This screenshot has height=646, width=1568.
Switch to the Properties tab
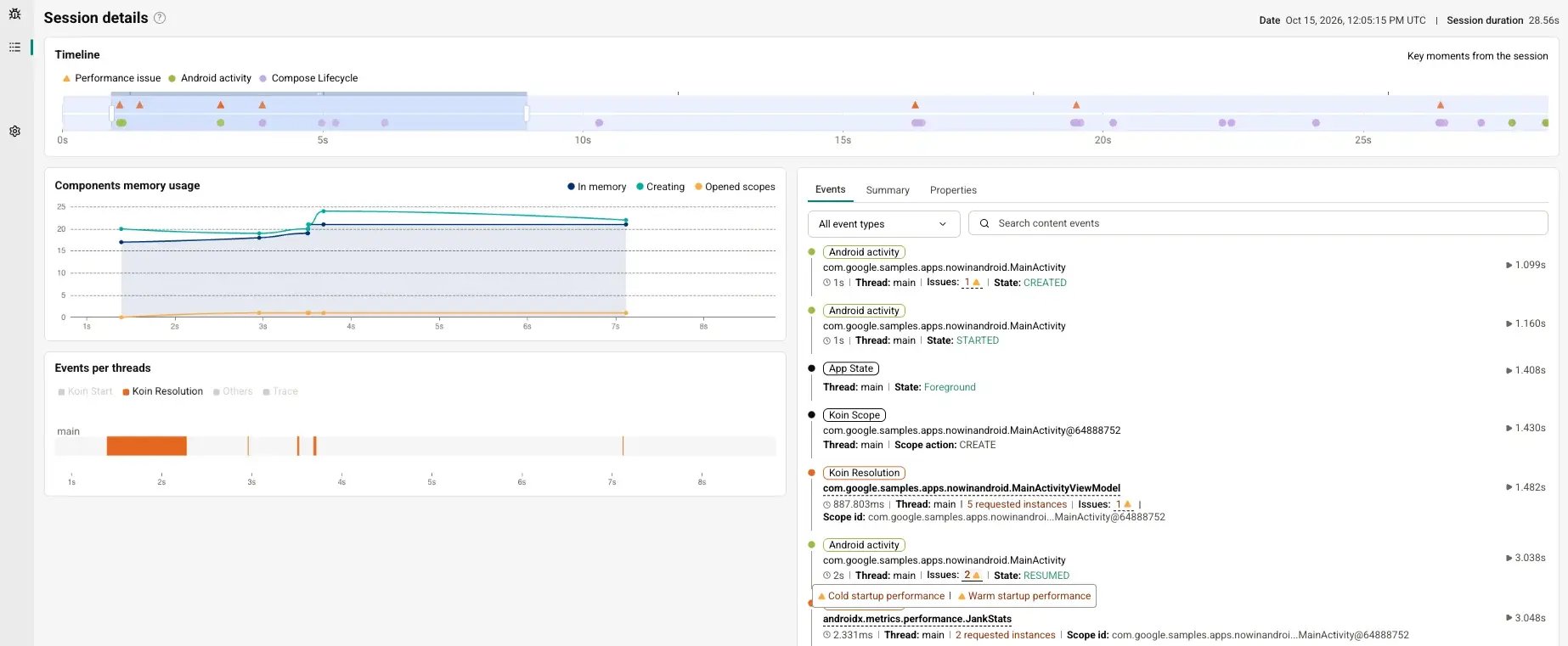tap(953, 190)
